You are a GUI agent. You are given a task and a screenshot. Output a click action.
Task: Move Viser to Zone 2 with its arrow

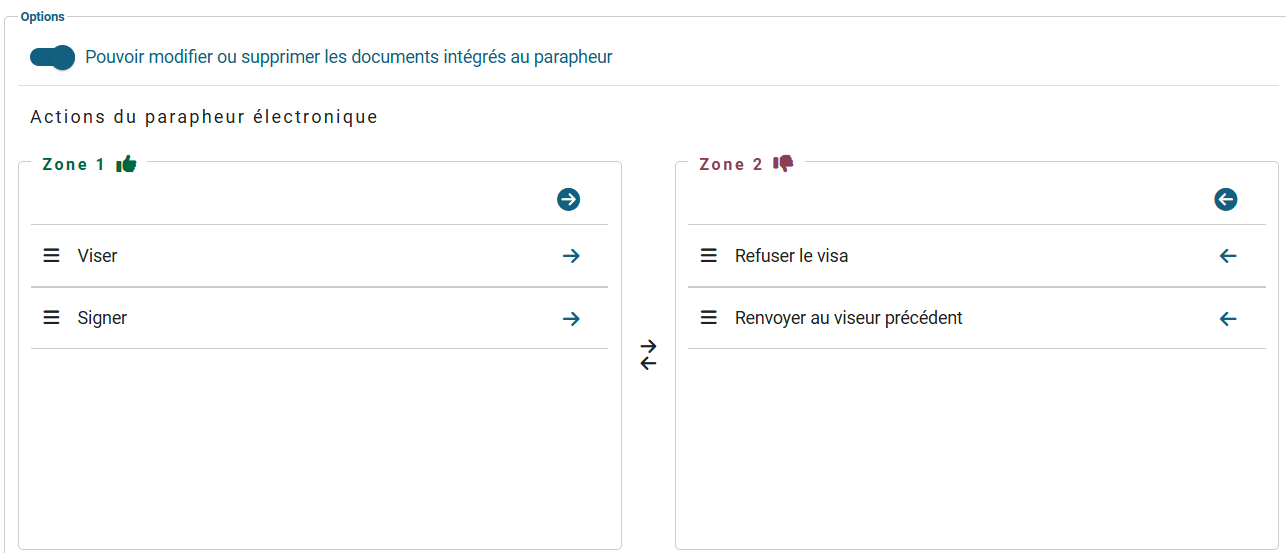[571, 256]
